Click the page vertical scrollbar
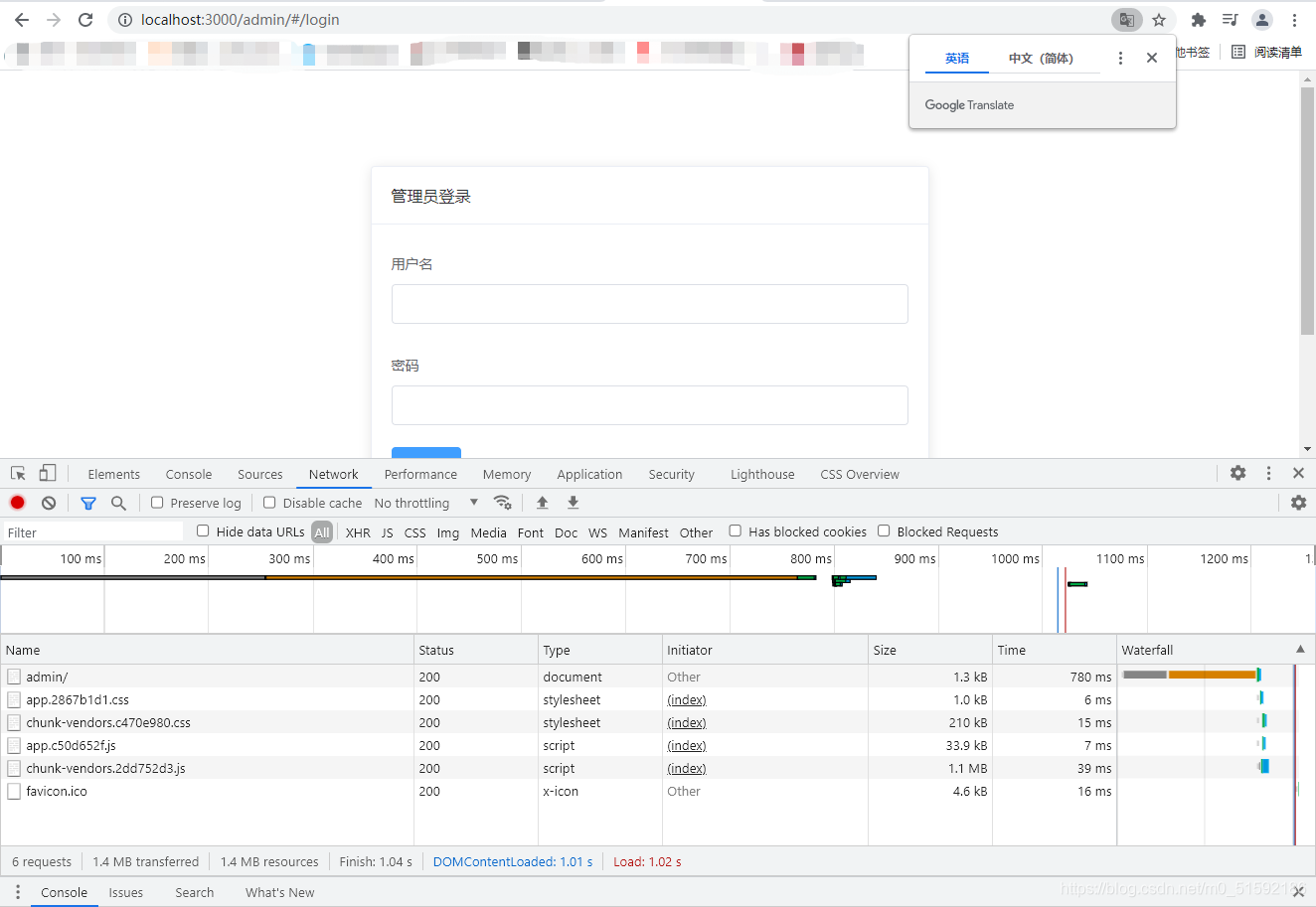This screenshot has height=907, width=1316. coord(1308,211)
